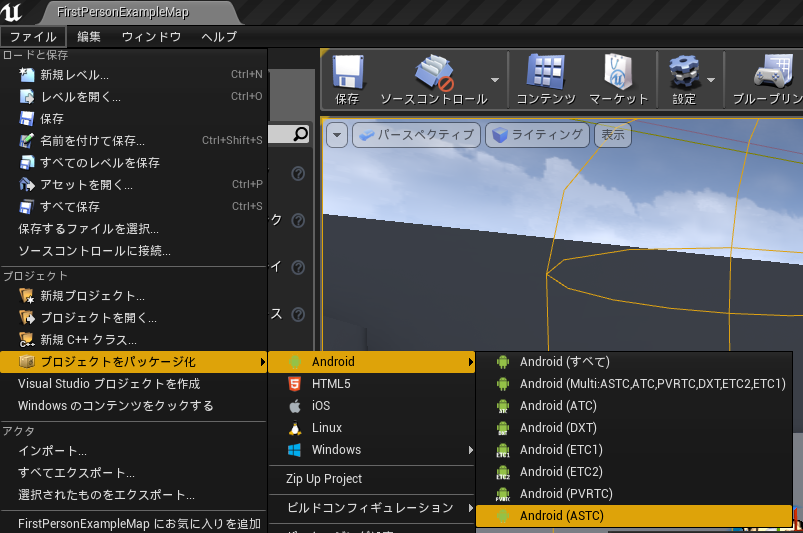Click 保存するファイルを選択... entry
This screenshot has height=533, width=803.
134,229
